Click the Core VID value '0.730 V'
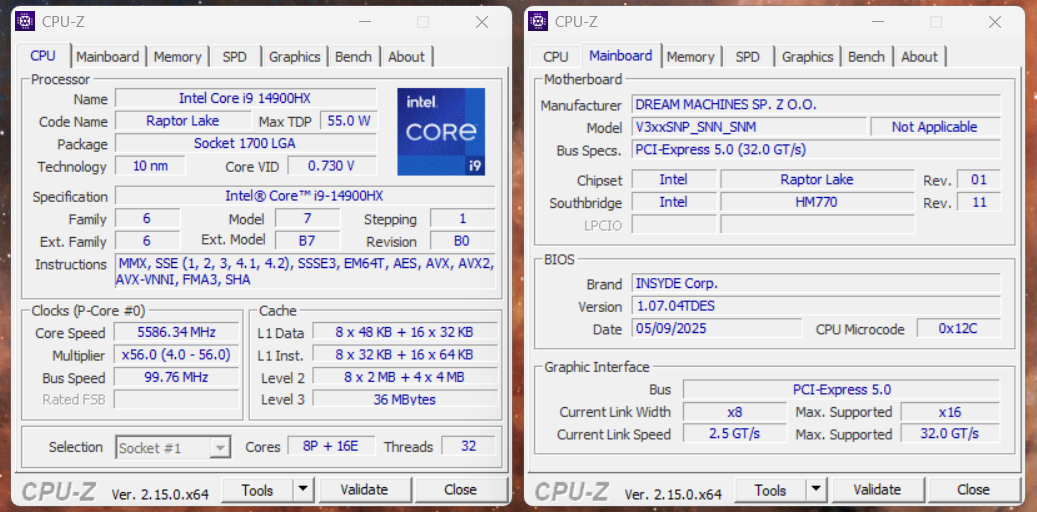The image size is (1037, 512). point(332,166)
